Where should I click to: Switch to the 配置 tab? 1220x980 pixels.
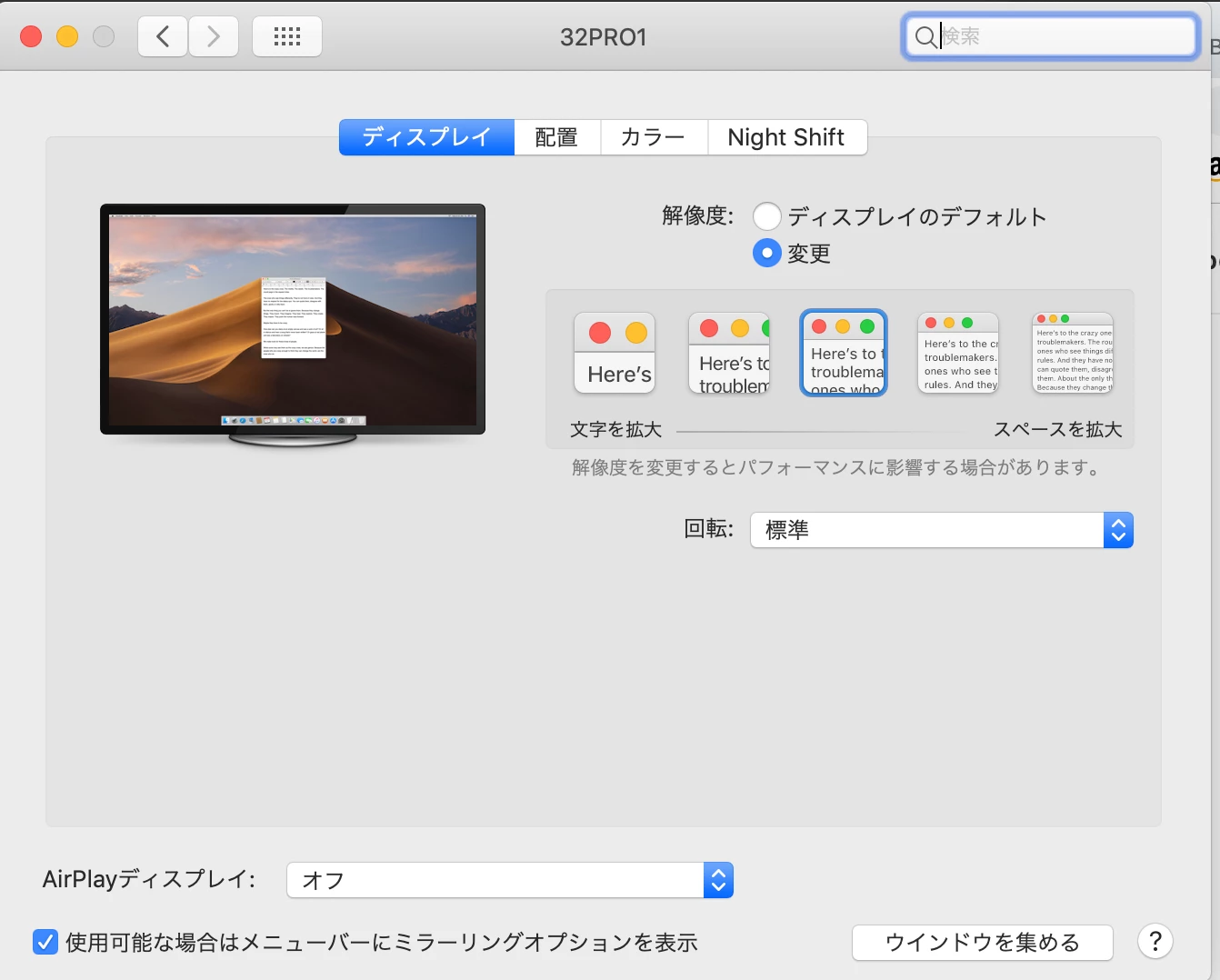click(x=556, y=137)
